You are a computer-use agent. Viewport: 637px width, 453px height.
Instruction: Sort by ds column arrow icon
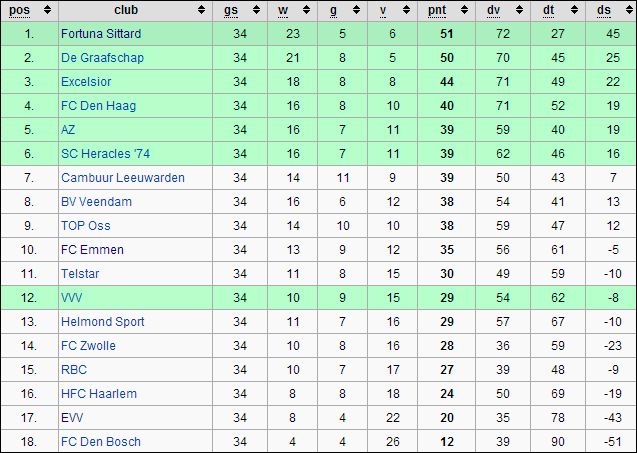tap(628, 10)
